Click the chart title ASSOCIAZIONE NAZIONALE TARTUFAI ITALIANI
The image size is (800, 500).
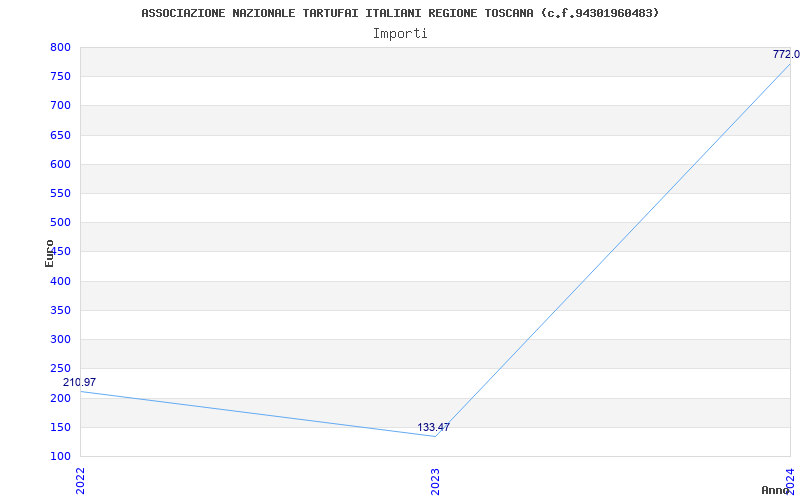tap(400, 13)
